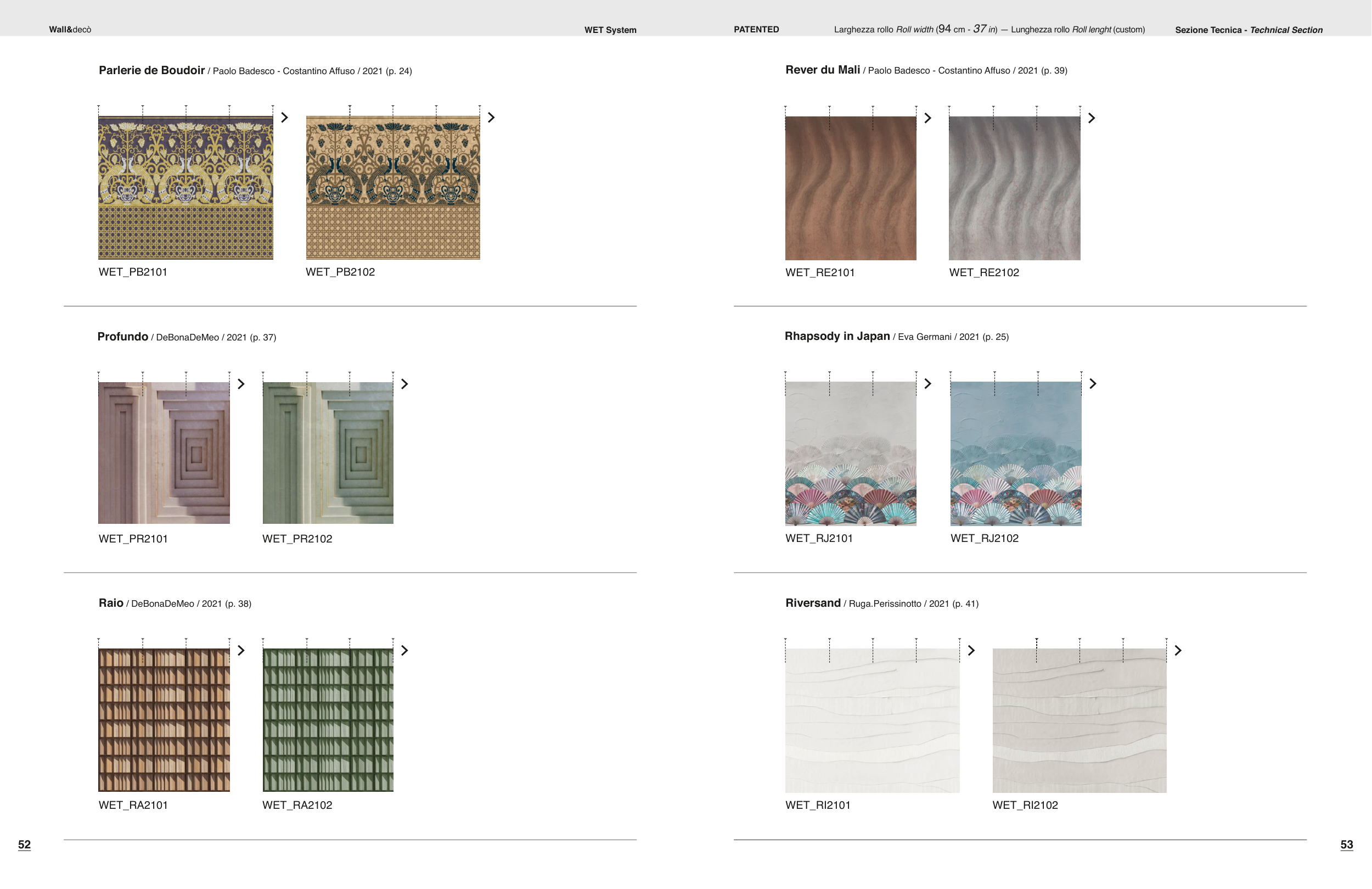1372x889 pixels.
Task: Click chevron beside WET_RJ2101 fans image
Action: click(x=927, y=384)
